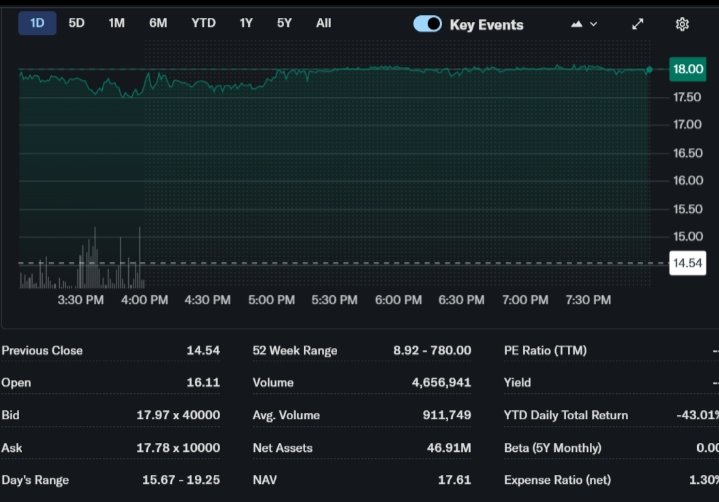This screenshot has height=502, width=719.
Task: Expand the chart type chevron dropdown
Action: click(594, 24)
